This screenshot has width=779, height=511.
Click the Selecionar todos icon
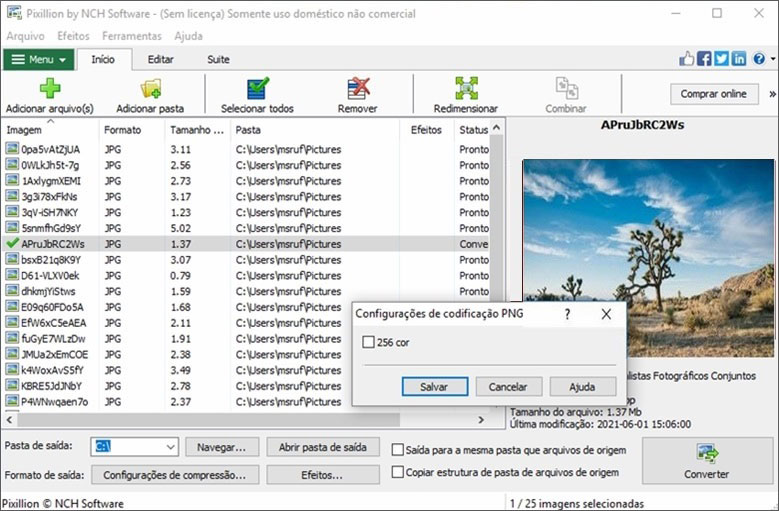[258, 88]
